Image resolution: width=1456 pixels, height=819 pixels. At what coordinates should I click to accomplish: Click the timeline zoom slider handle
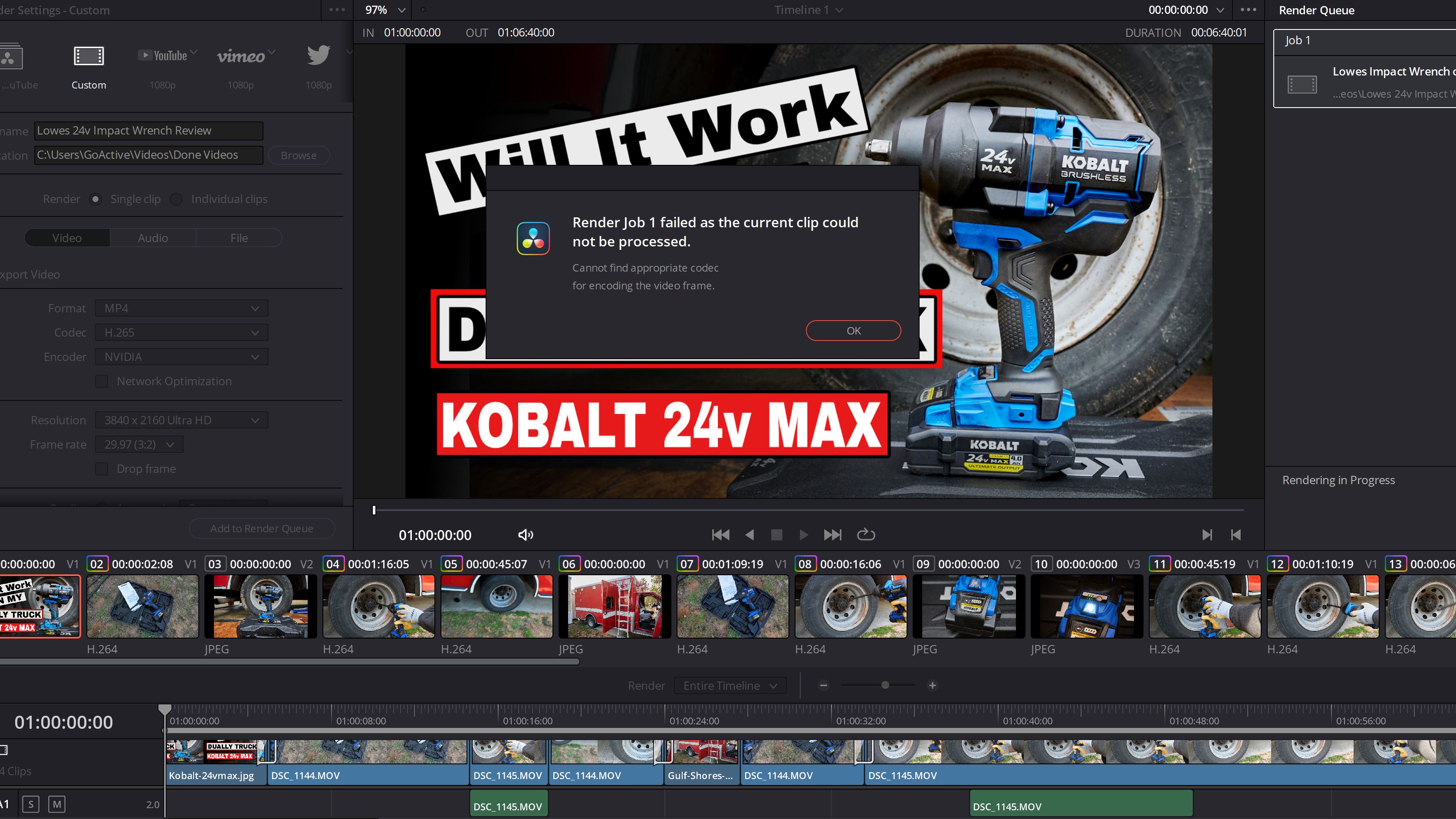click(x=885, y=685)
